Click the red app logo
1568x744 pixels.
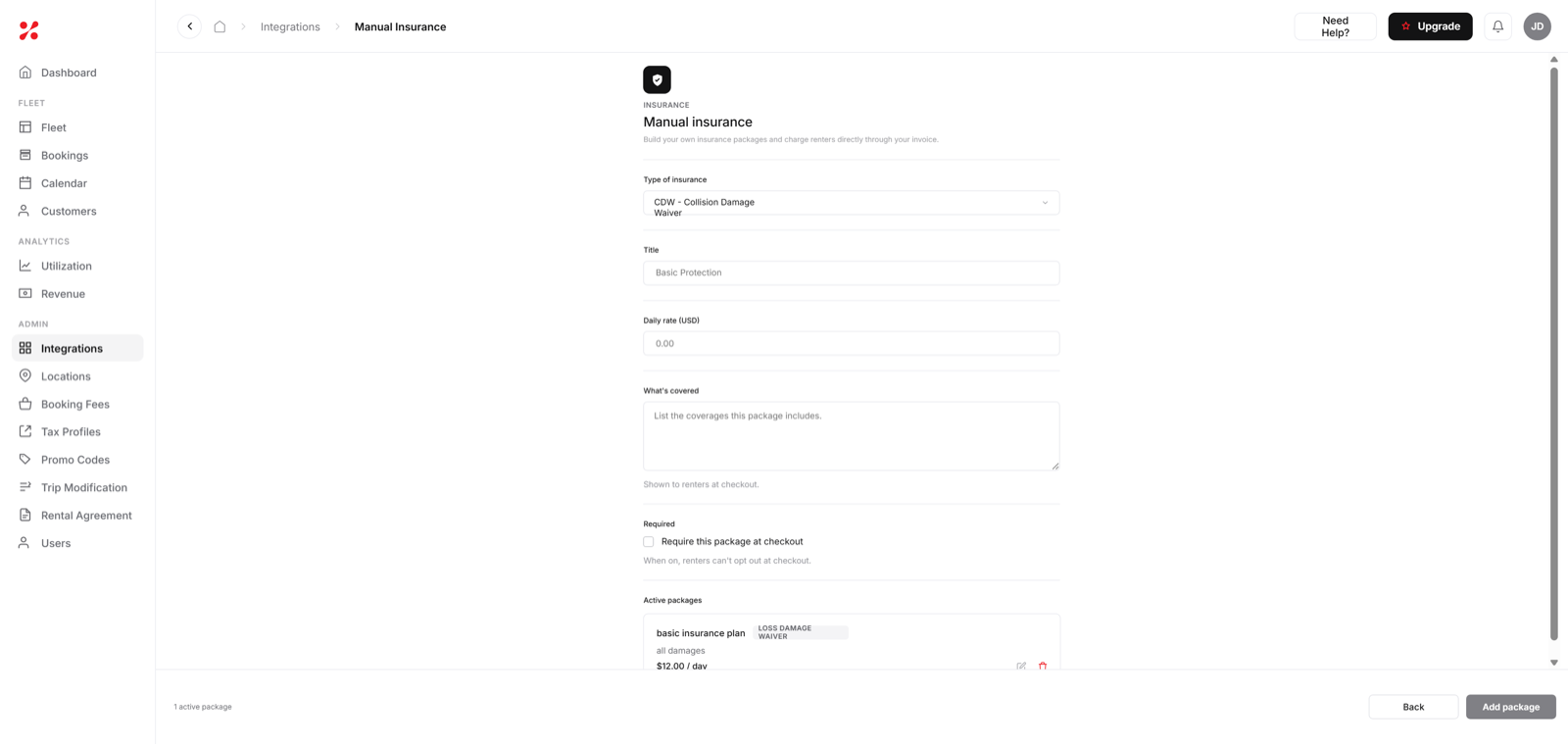29,30
